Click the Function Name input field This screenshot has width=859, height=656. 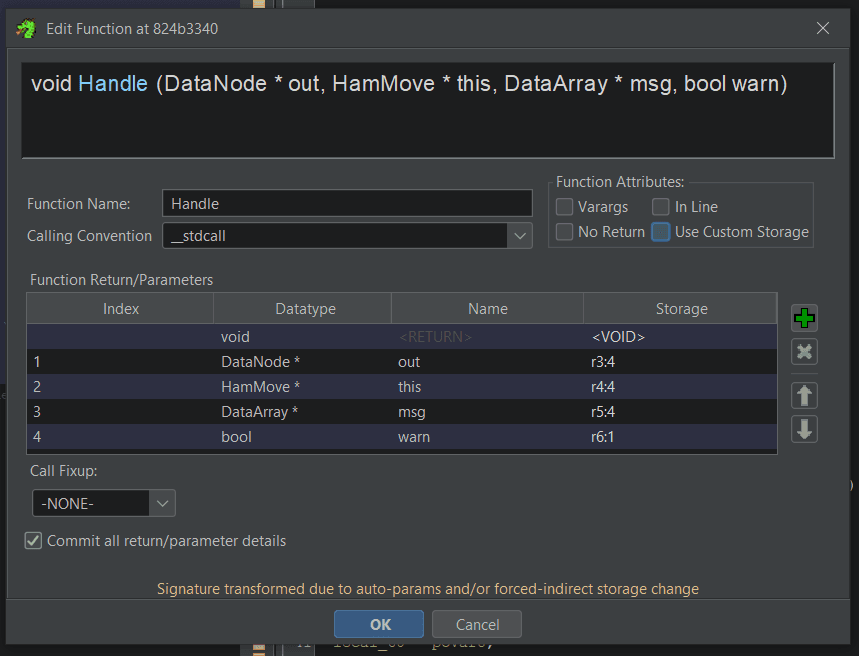[x=347, y=203]
